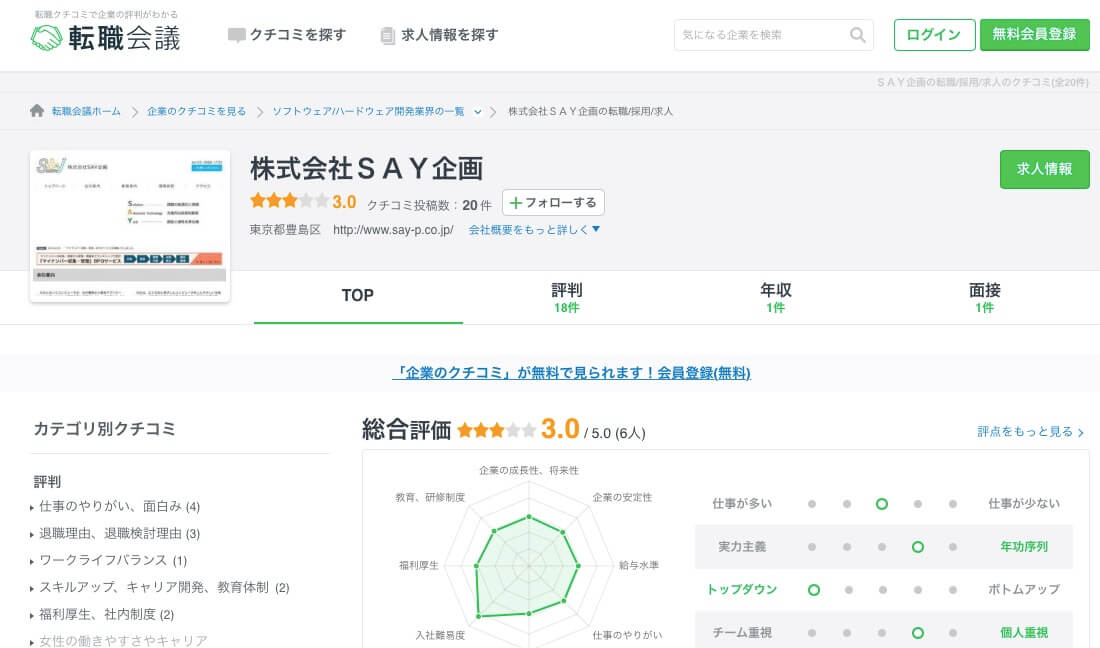This screenshot has width=1100, height=648.
Task: Switch to the TOP tab
Action: point(358,297)
